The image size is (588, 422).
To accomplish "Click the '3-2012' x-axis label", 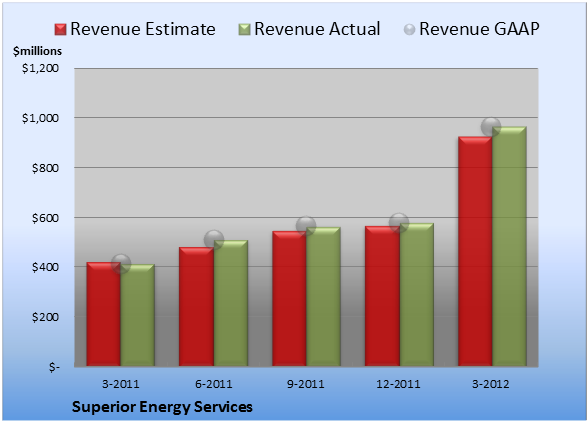I will point(491,384).
